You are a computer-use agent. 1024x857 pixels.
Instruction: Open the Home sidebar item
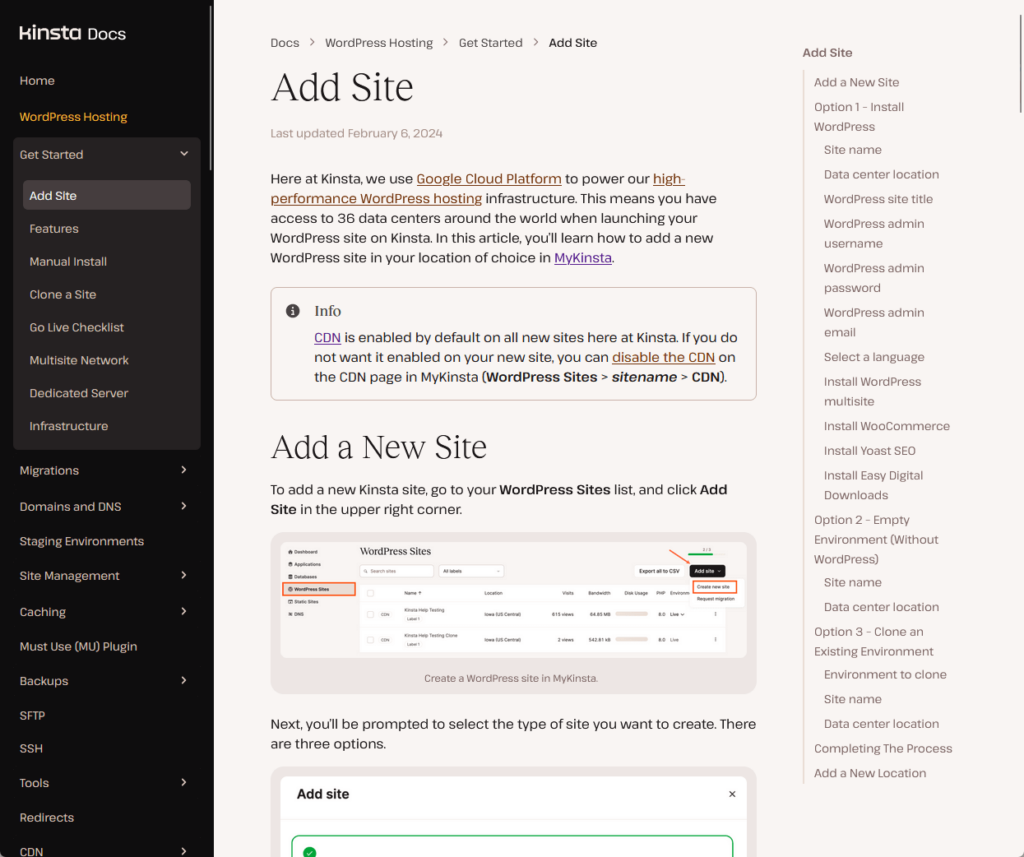click(x=37, y=81)
